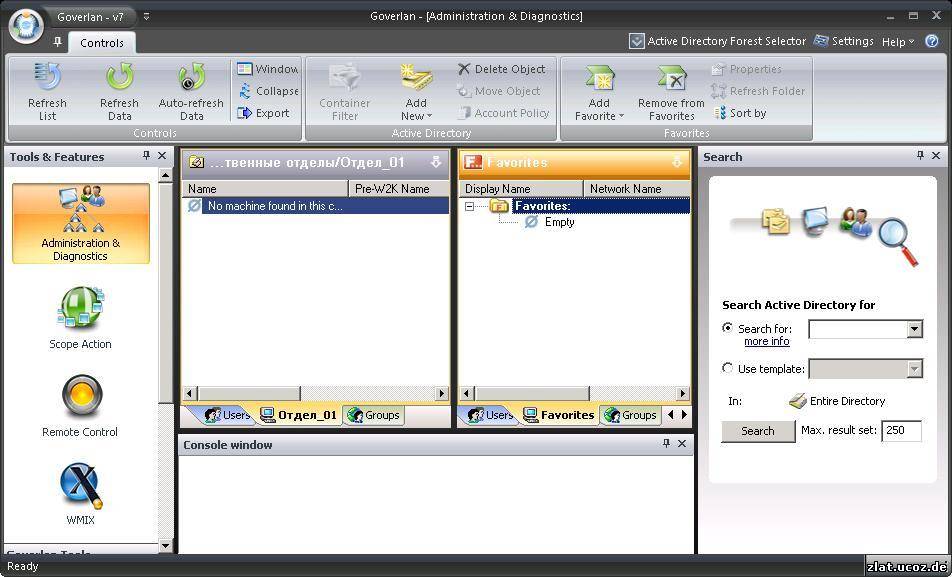Click the Collapse toolbar item
The image size is (952, 577).
point(268,91)
